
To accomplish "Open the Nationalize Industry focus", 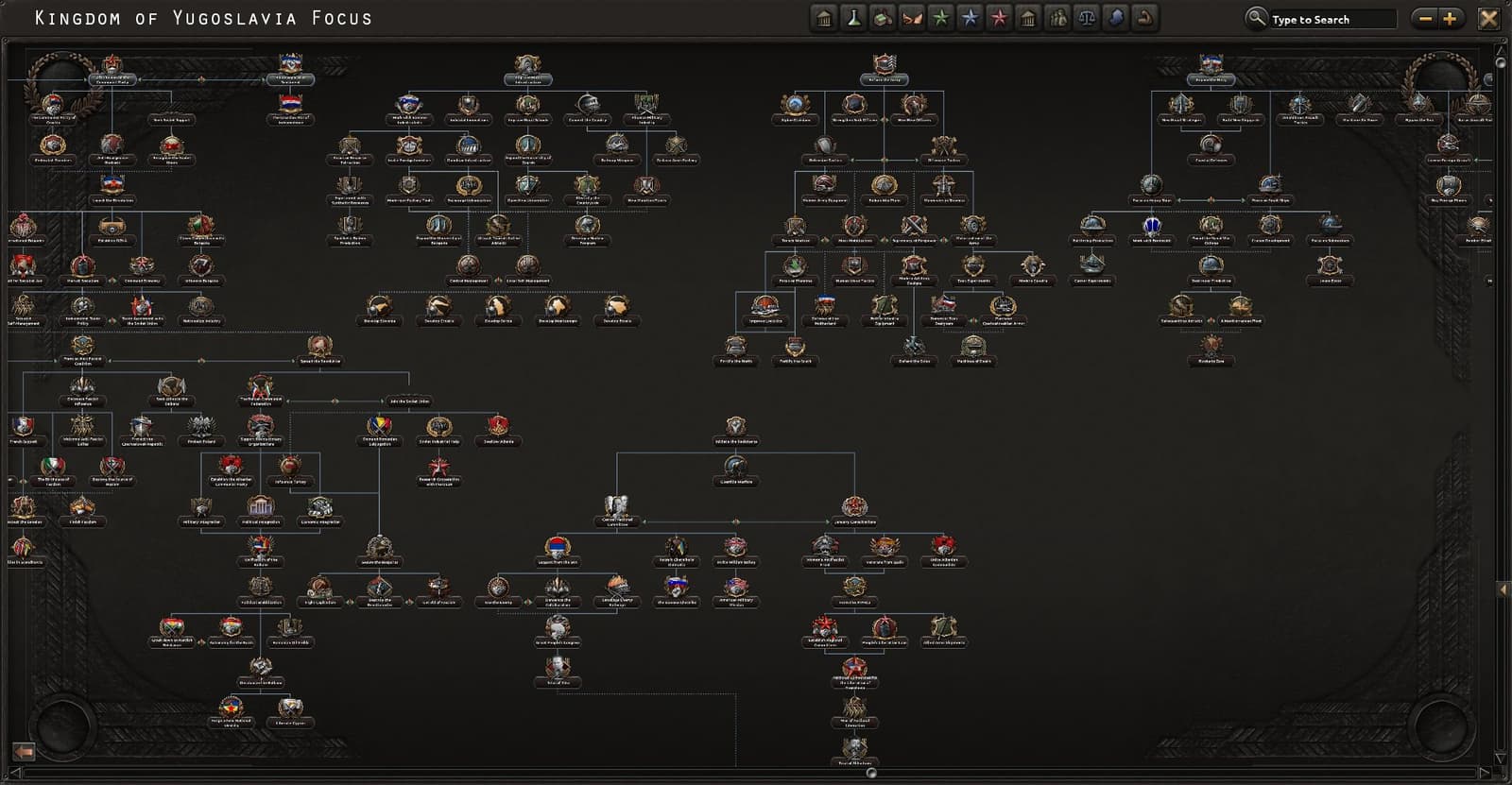I will 200,307.
